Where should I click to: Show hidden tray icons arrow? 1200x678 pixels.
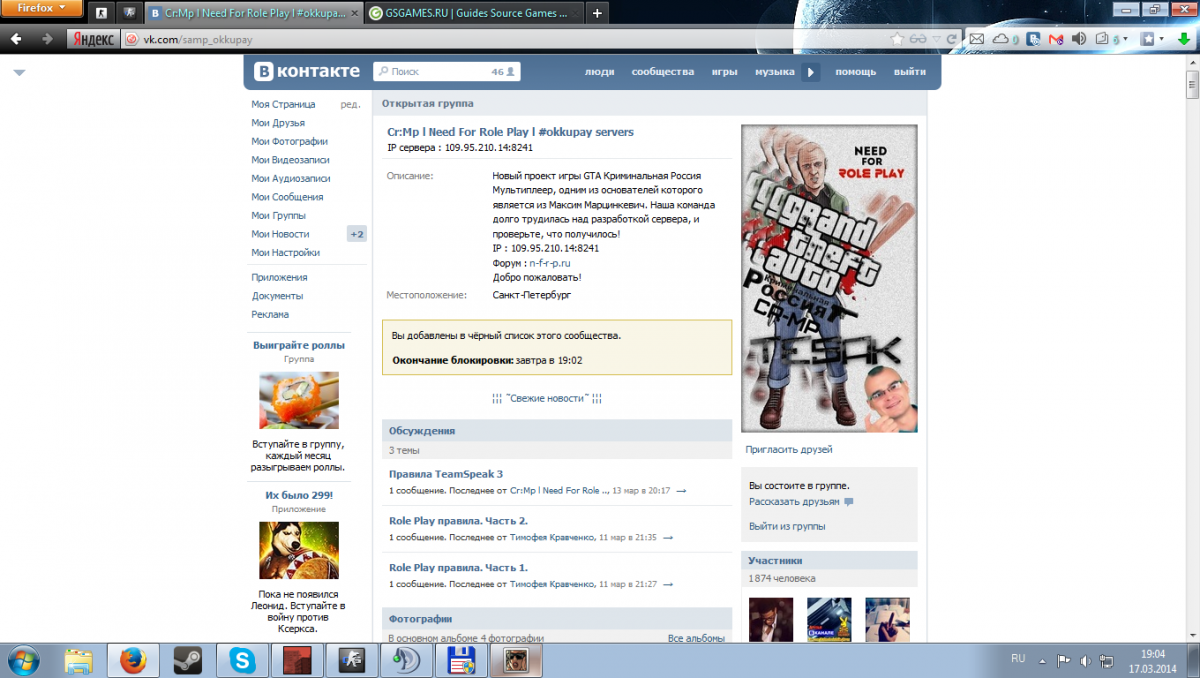click(x=1042, y=660)
